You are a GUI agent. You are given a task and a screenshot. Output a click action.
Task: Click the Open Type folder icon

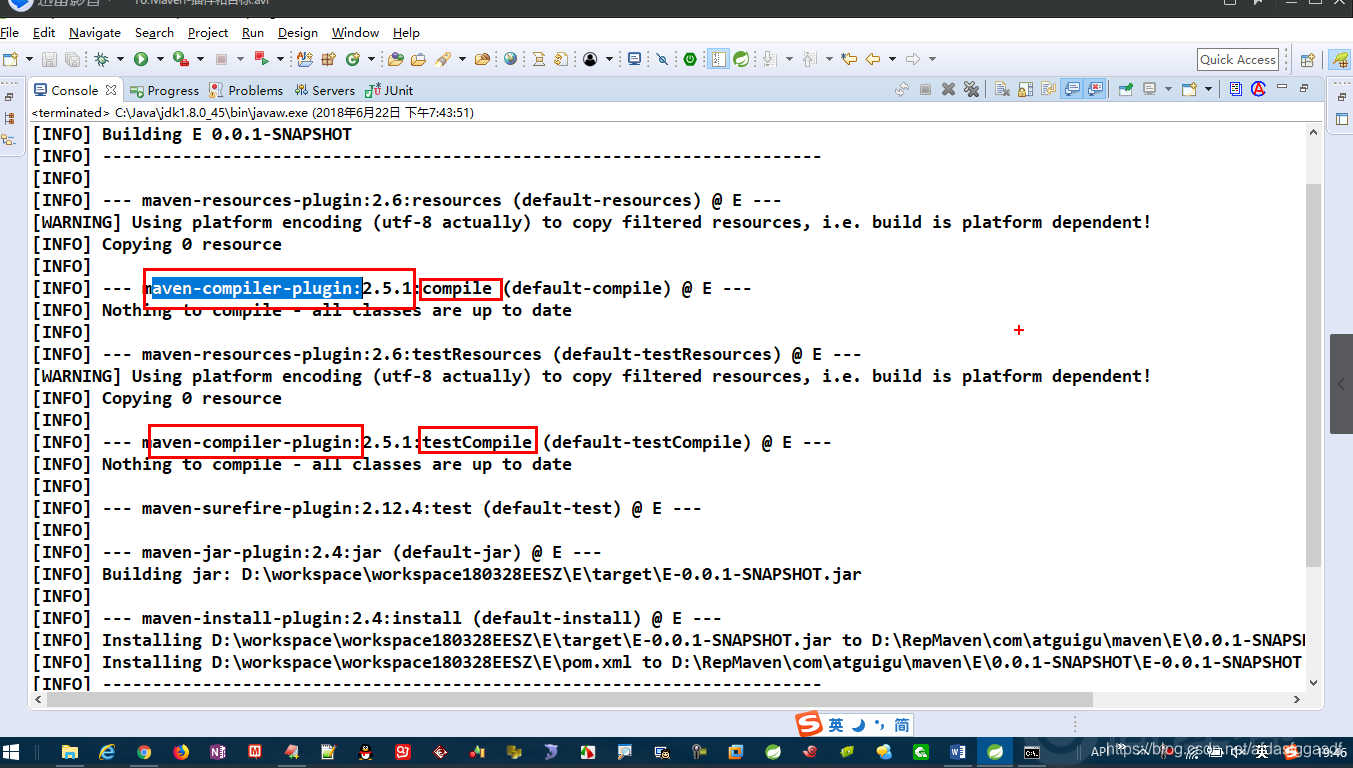pyautogui.click(x=394, y=59)
